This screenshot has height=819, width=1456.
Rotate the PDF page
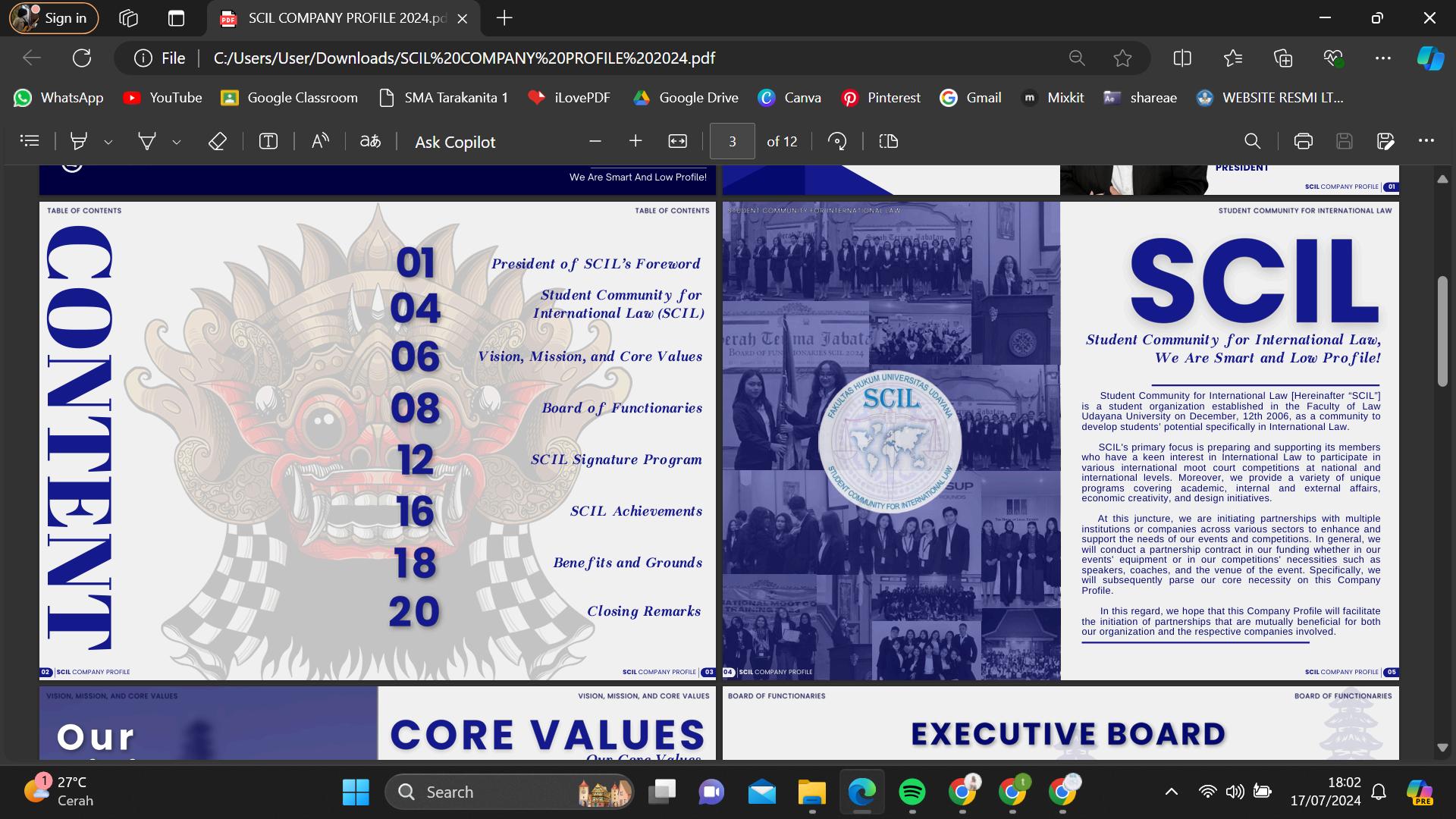[x=837, y=141]
